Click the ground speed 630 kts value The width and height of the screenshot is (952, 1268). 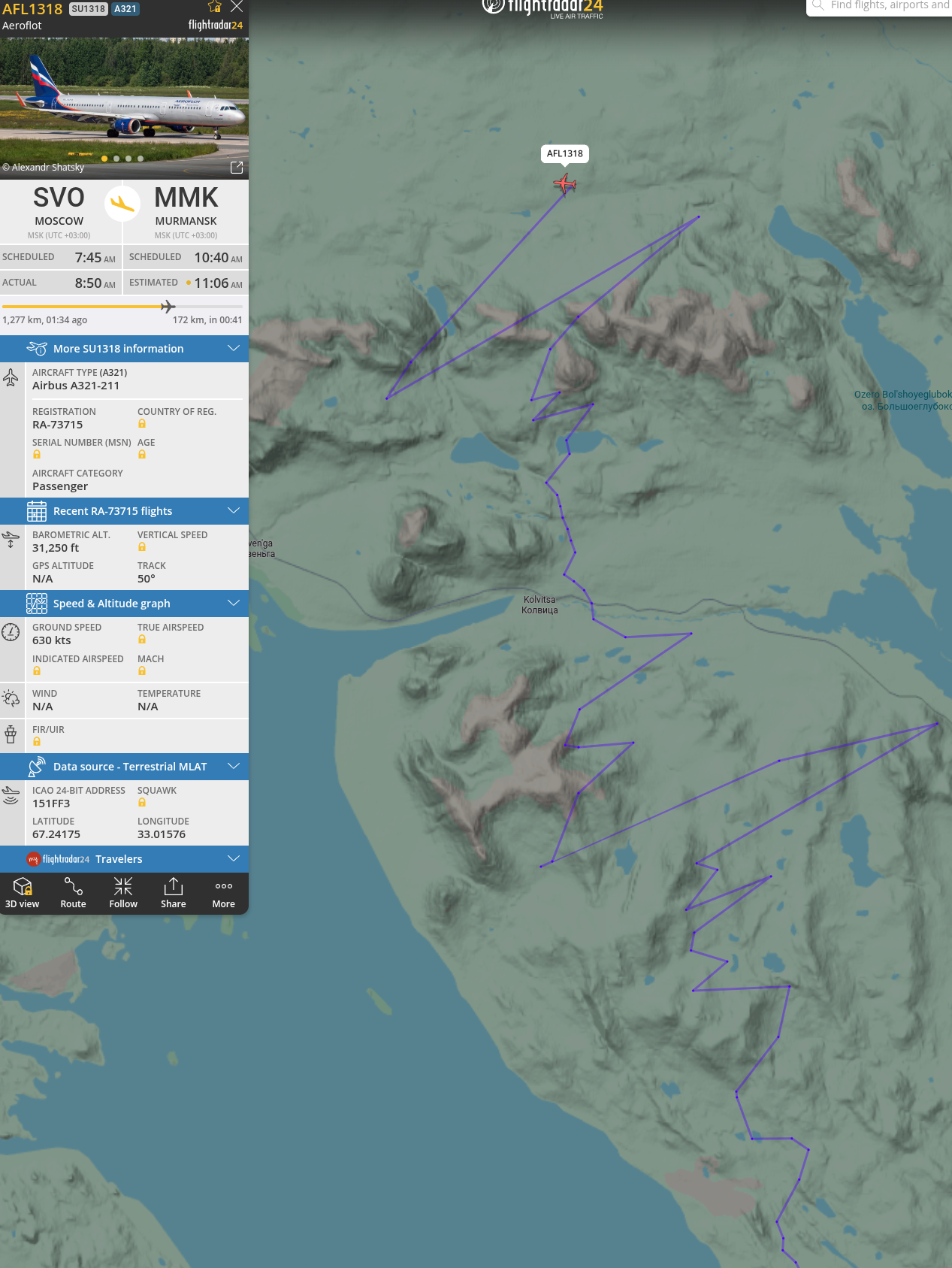tap(52, 640)
